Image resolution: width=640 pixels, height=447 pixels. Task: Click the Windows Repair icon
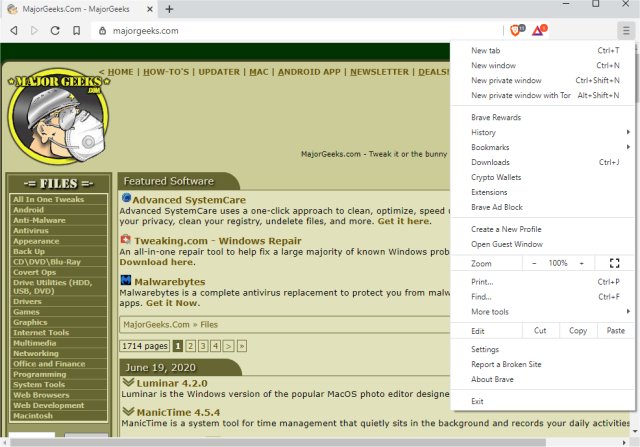coord(126,240)
